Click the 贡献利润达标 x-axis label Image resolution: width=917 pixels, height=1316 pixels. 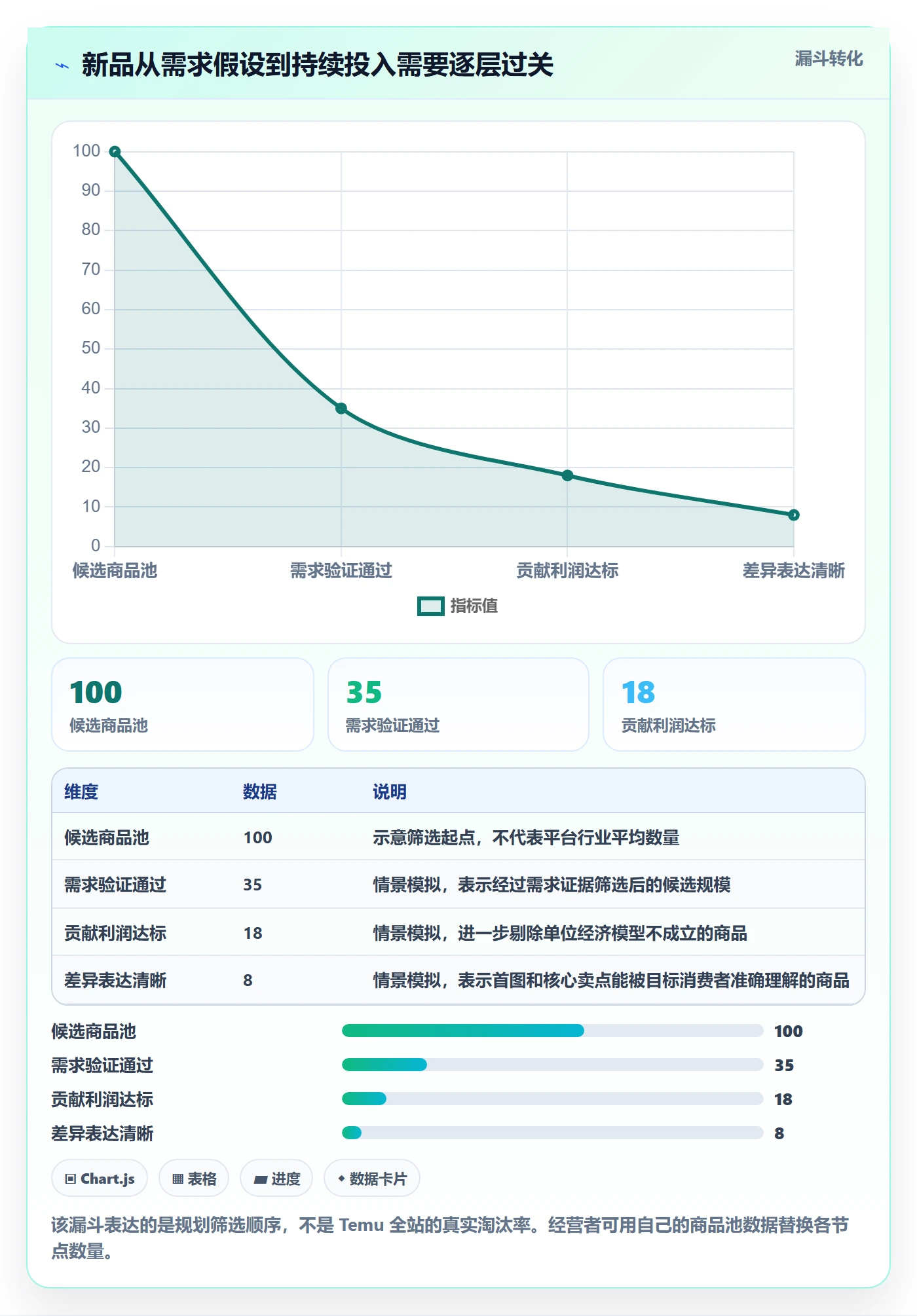pyautogui.click(x=567, y=571)
